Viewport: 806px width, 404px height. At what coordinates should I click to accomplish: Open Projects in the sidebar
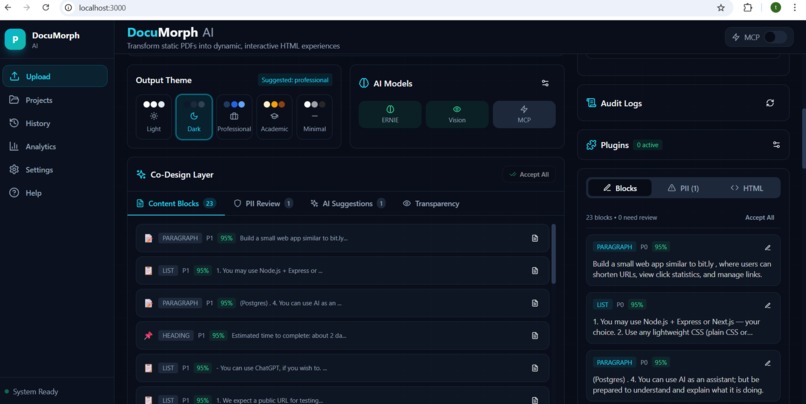55,100
